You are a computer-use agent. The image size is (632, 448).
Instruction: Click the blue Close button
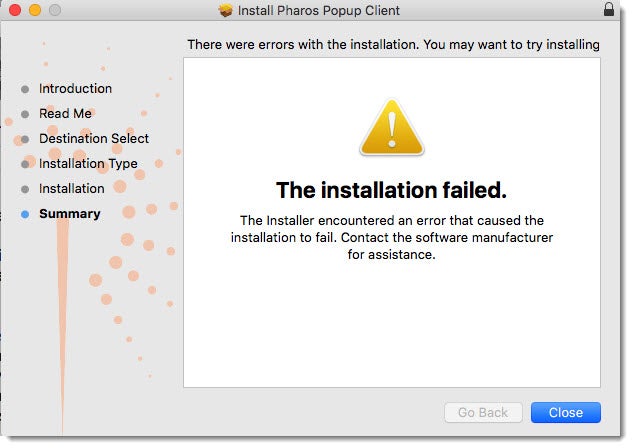(565, 412)
